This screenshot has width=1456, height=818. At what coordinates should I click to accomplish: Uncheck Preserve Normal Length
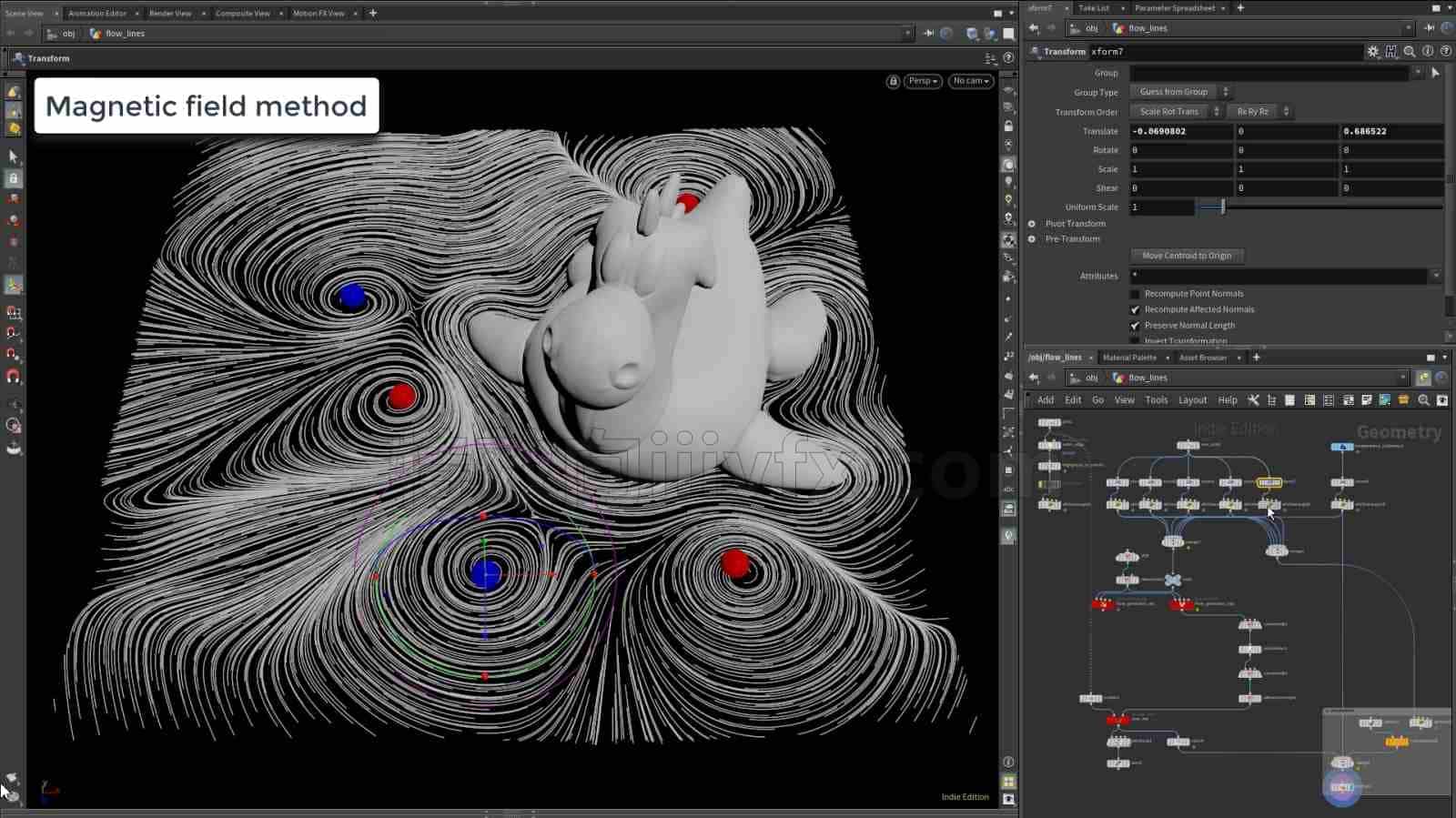(1135, 326)
